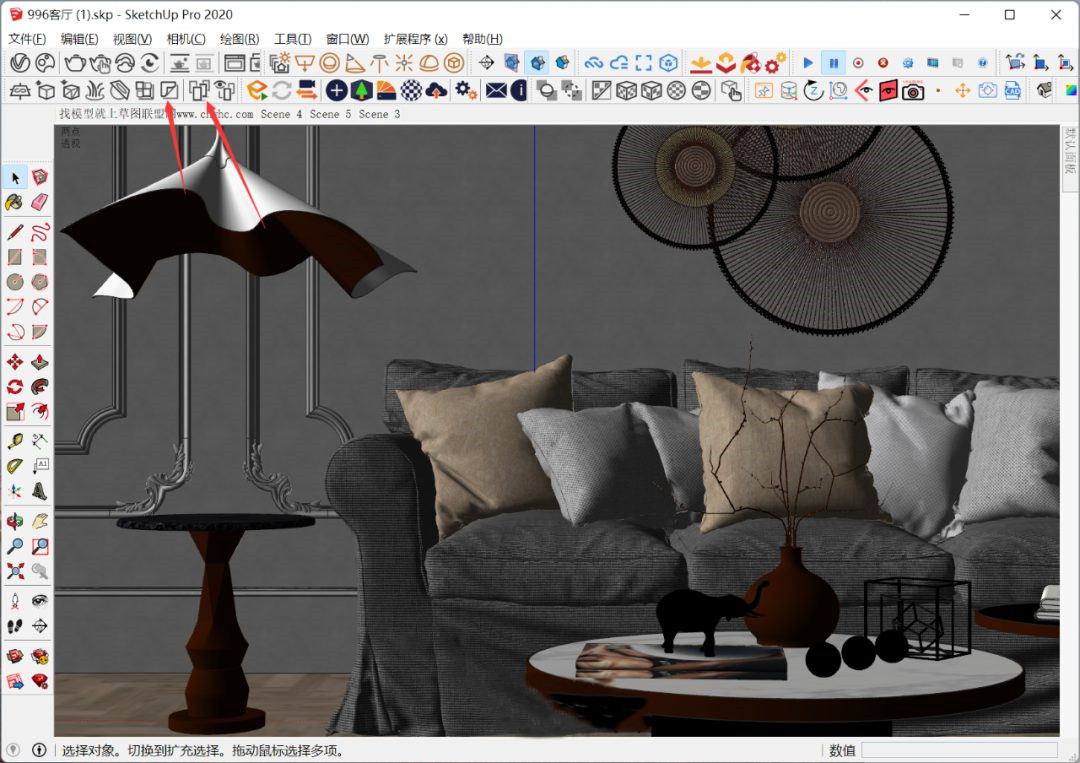Viewport: 1080px width, 763px height.
Task: Click the circled info icon on toolbar
Action: (x=519, y=90)
